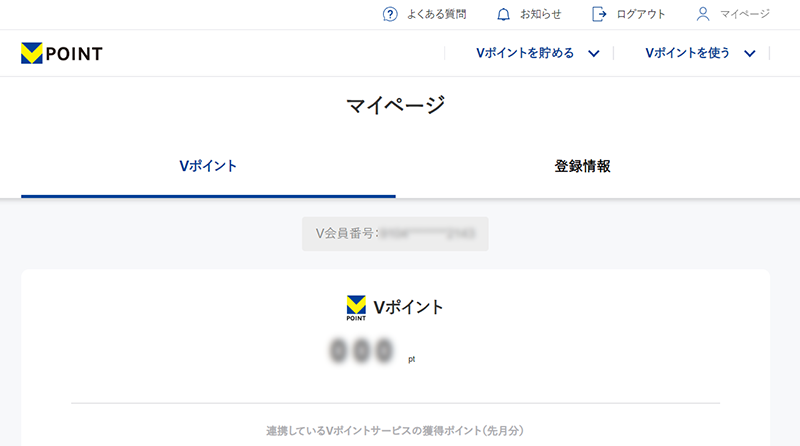Screen dimensions: 800x446
Task: Click the pt unit label
Action: (x=412, y=359)
